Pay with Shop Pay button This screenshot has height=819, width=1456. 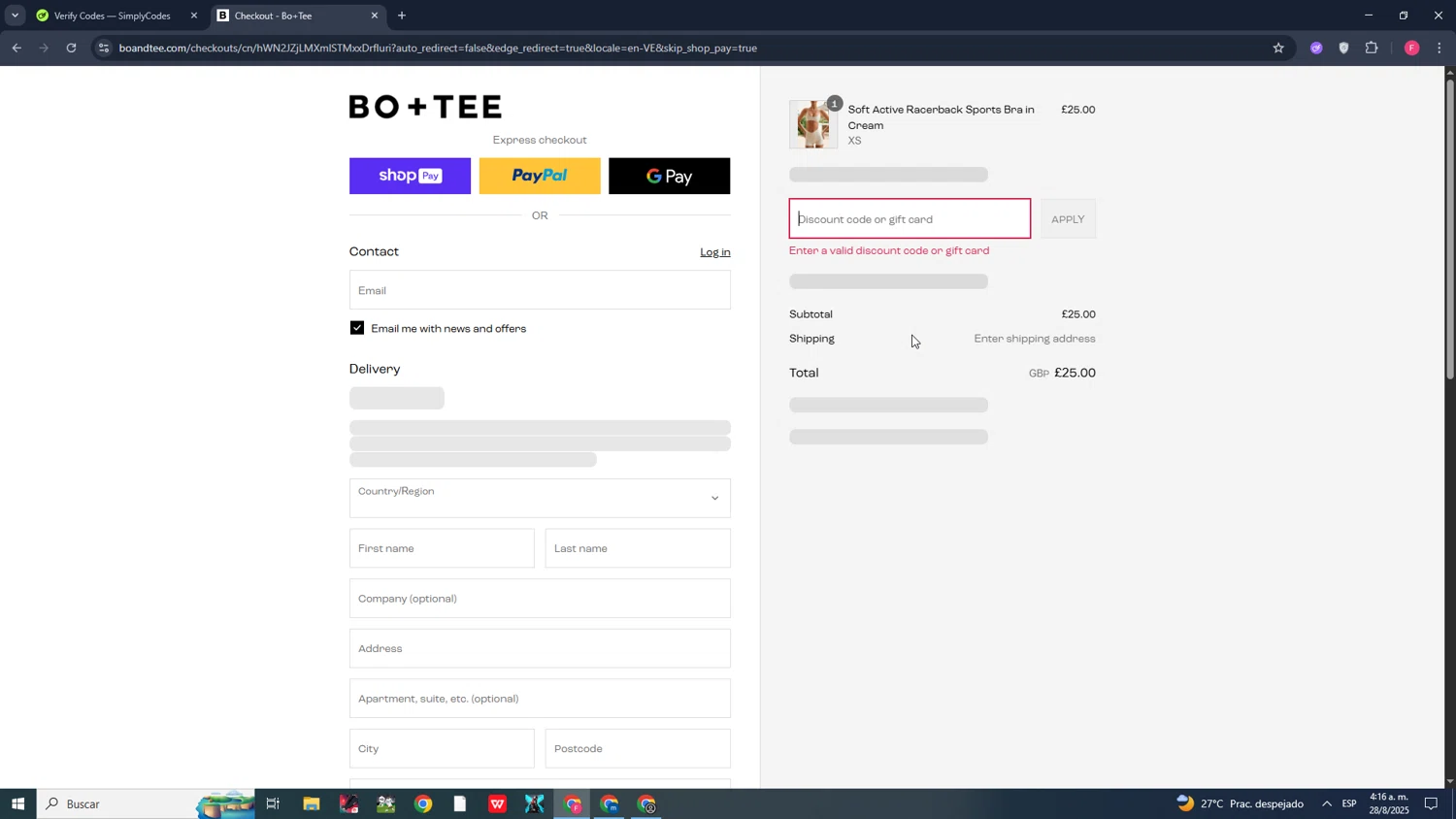tap(410, 176)
